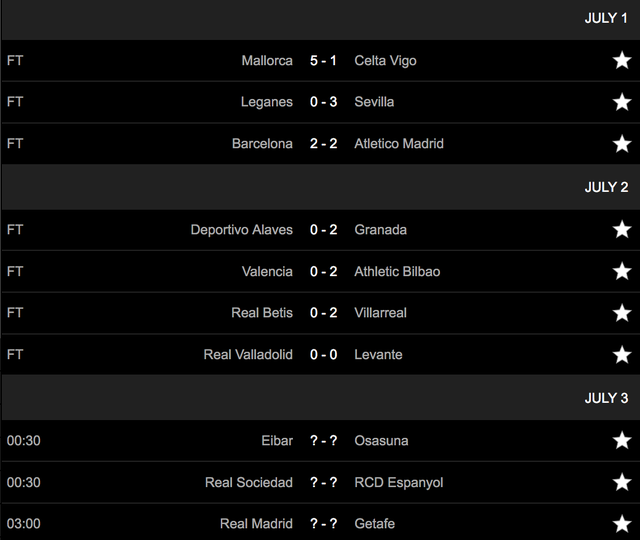Click the JULY 3 date header
This screenshot has width=640, height=540.
click(x=606, y=398)
